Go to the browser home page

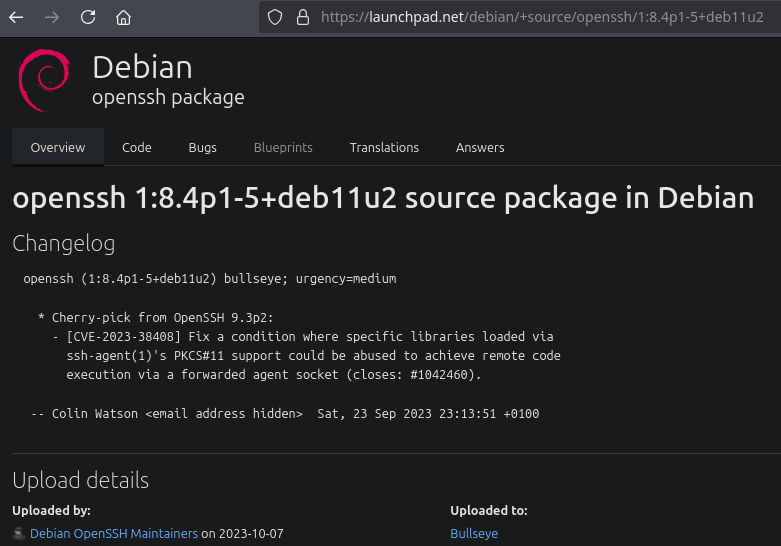[123, 17]
